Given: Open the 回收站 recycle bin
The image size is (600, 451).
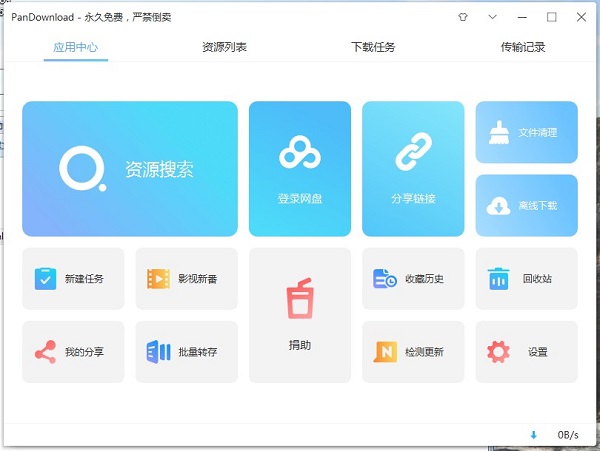Looking at the screenshot, I should 526,279.
